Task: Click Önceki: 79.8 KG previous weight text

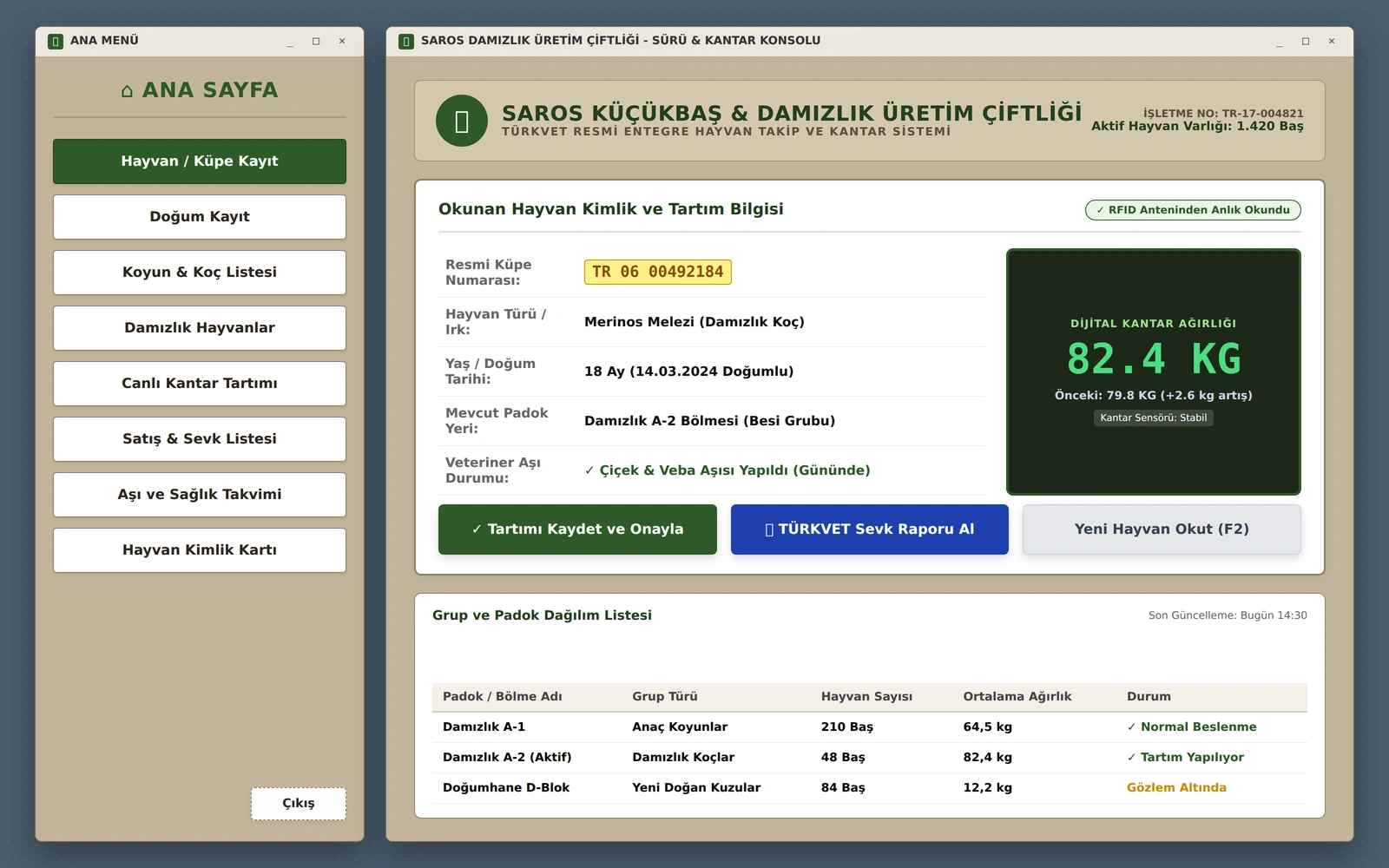Action: click(x=1154, y=396)
